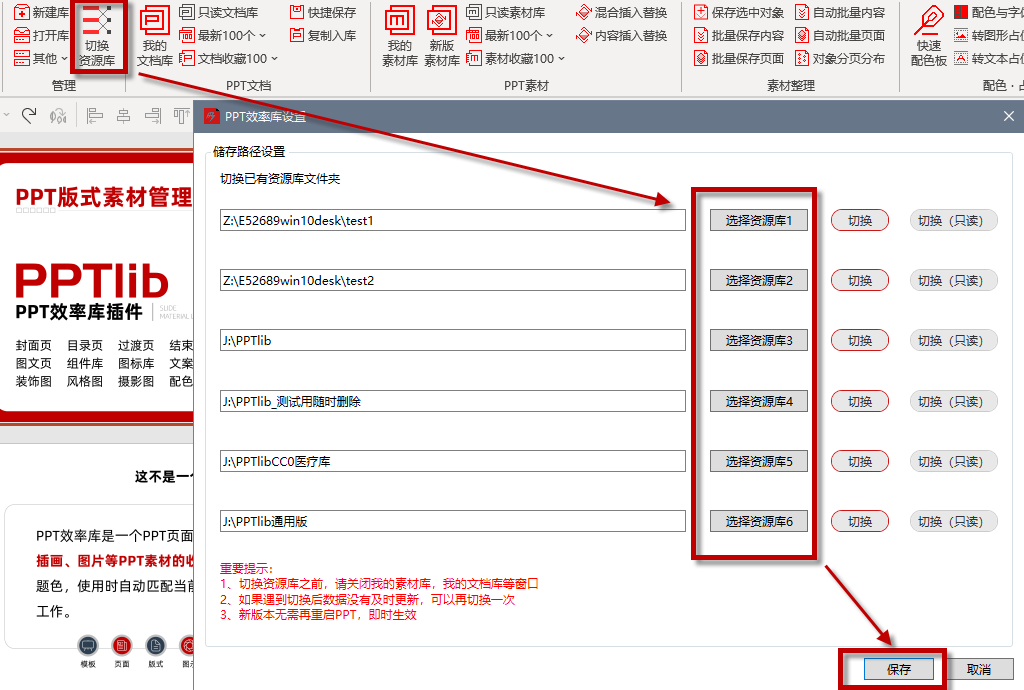Click align center horizontally icon

123,116
